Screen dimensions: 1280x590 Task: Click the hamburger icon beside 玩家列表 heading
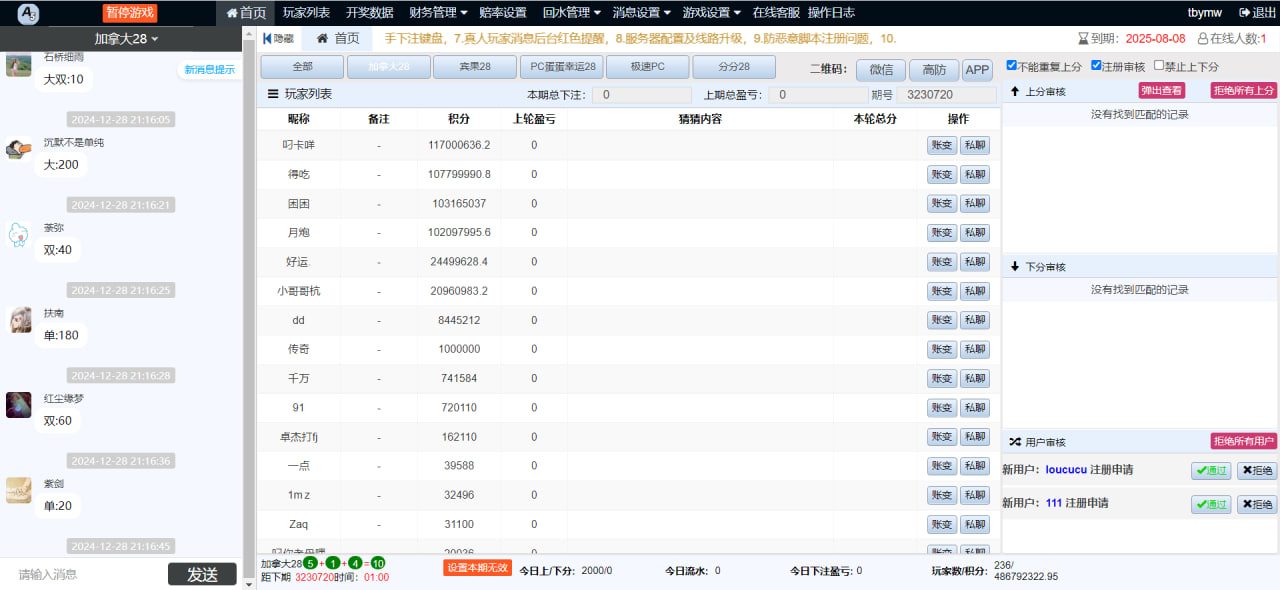point(273,94)
